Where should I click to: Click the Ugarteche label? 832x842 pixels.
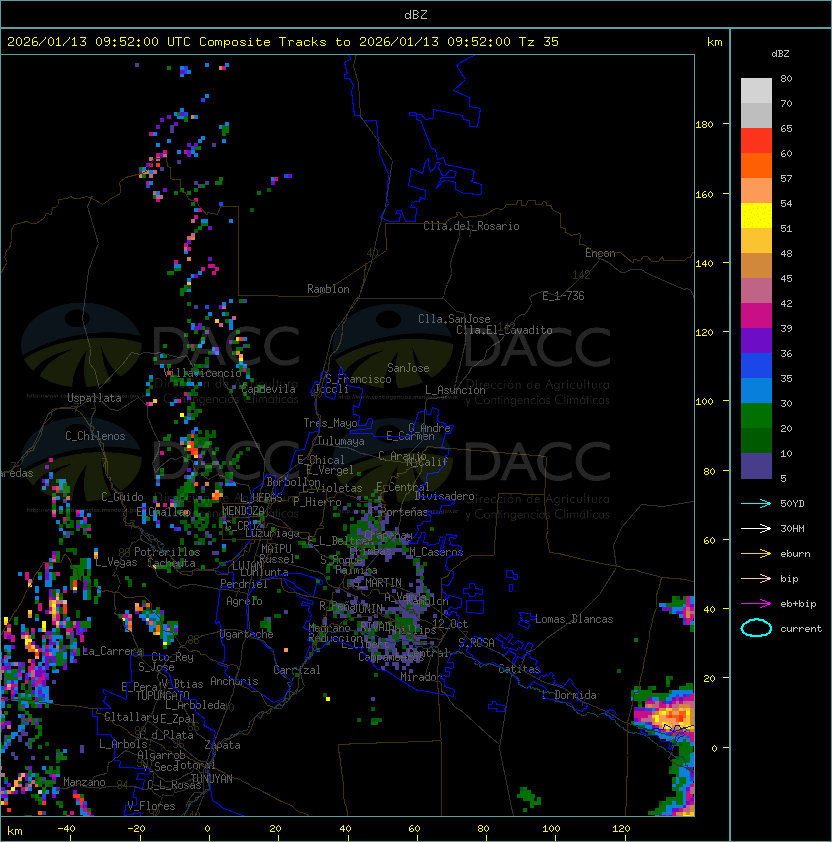pos(247,634)
